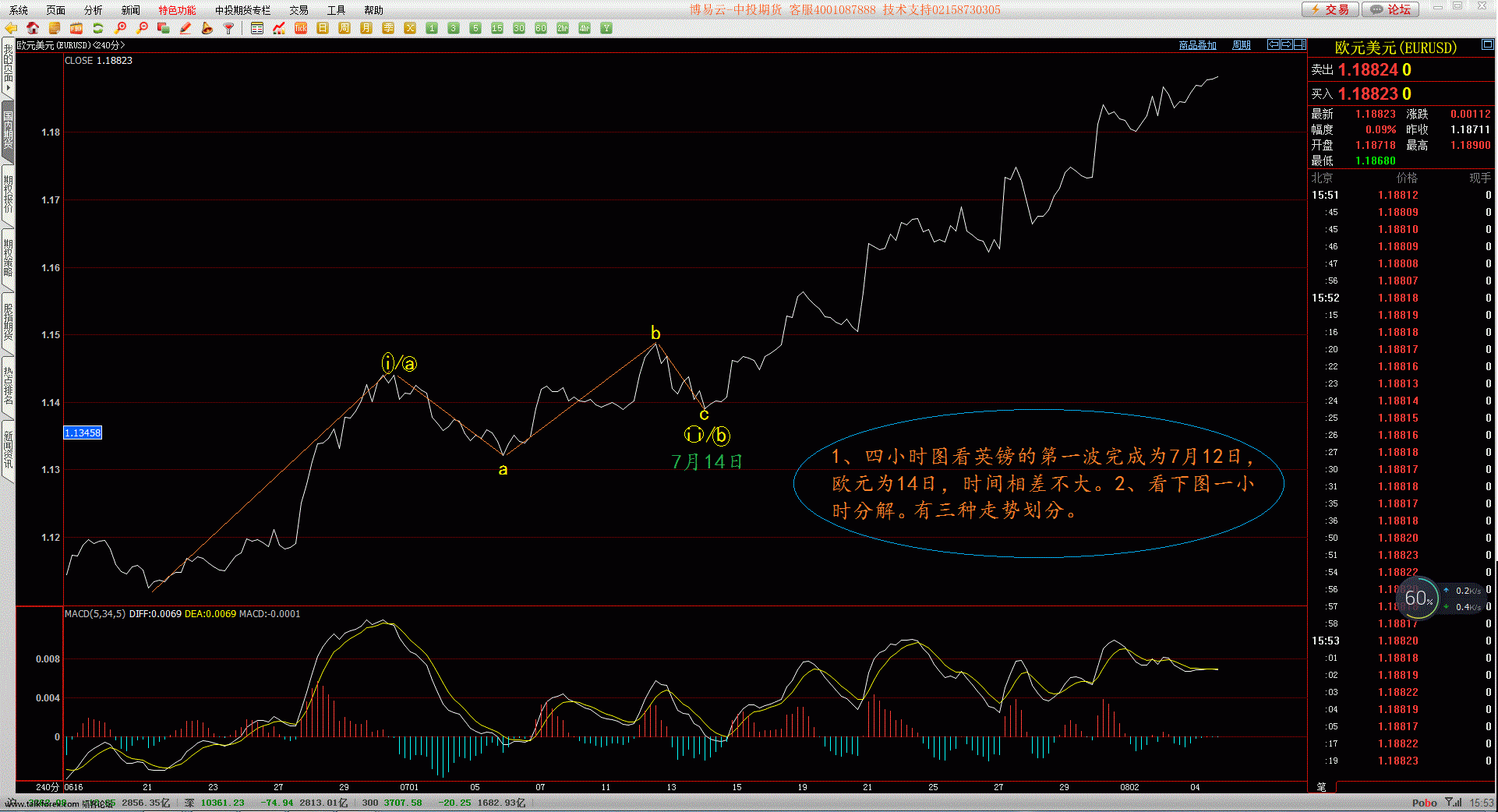
Task: Open the 帮助 menu
Action: point(374,10)
